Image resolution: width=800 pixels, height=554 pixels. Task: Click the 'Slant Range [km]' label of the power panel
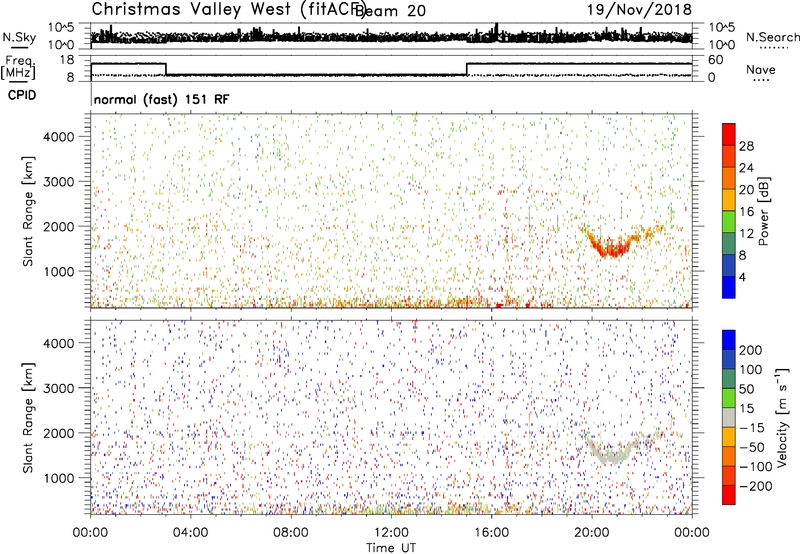pyautogui.click(x=28, y=211)
